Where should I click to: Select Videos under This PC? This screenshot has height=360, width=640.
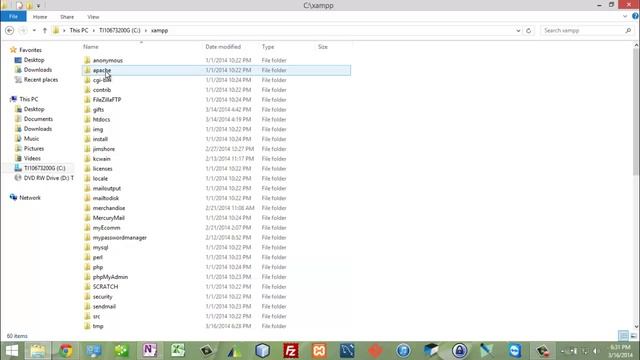click(x=32, y=158)
